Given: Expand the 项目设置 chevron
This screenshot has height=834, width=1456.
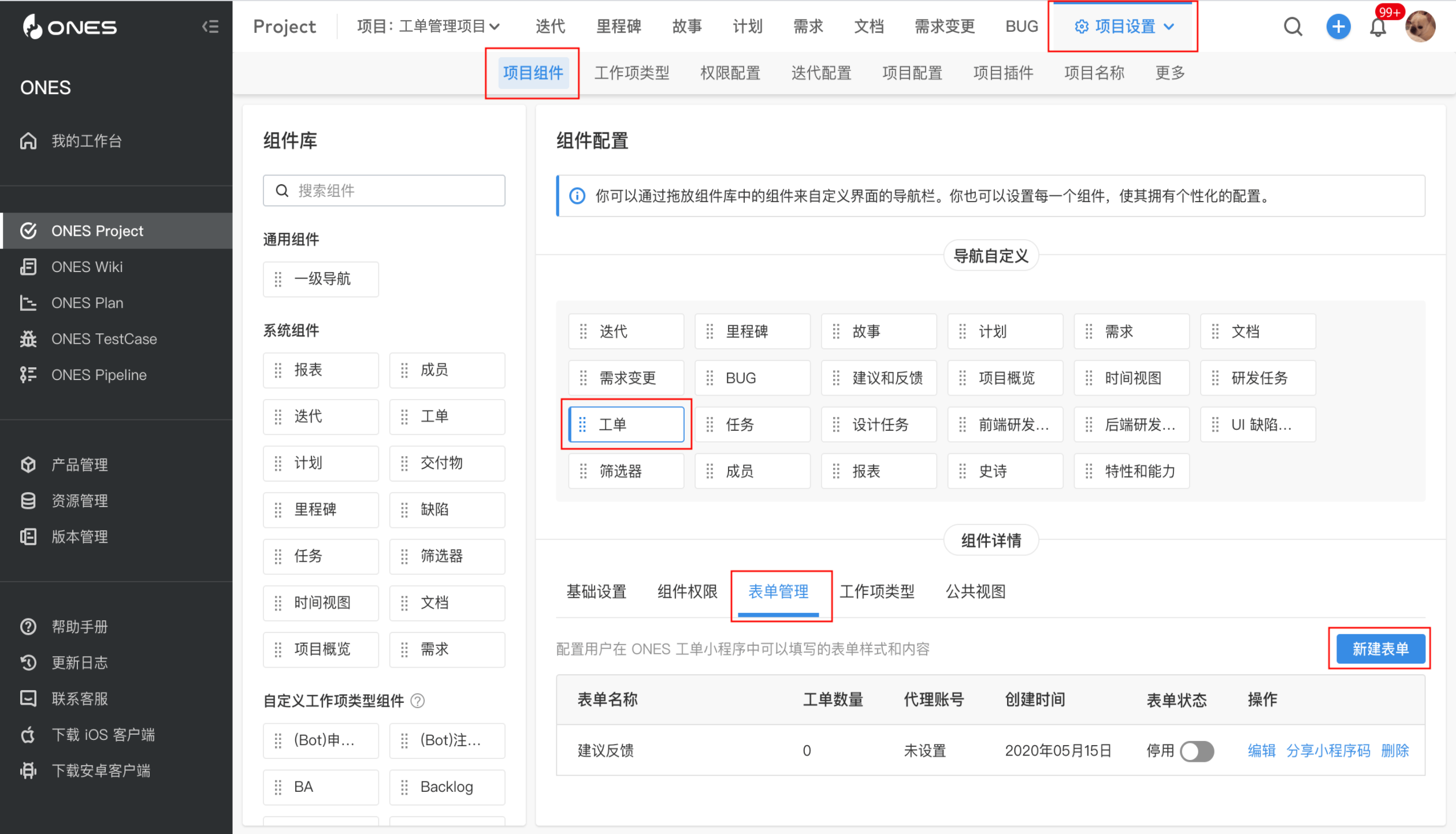Looking at the screenshot, I should point(1169,27).
